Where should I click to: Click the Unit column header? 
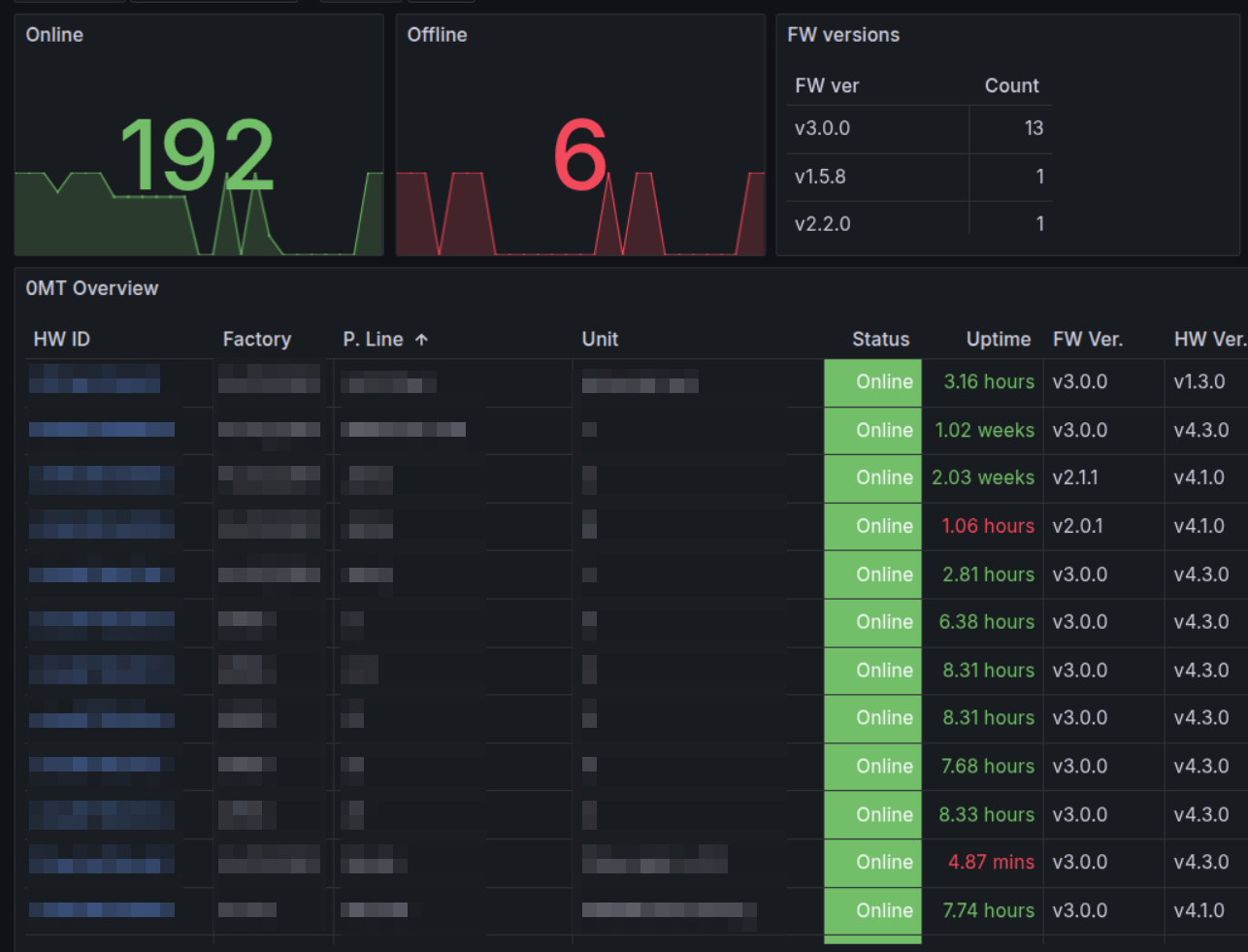(600, 339)
